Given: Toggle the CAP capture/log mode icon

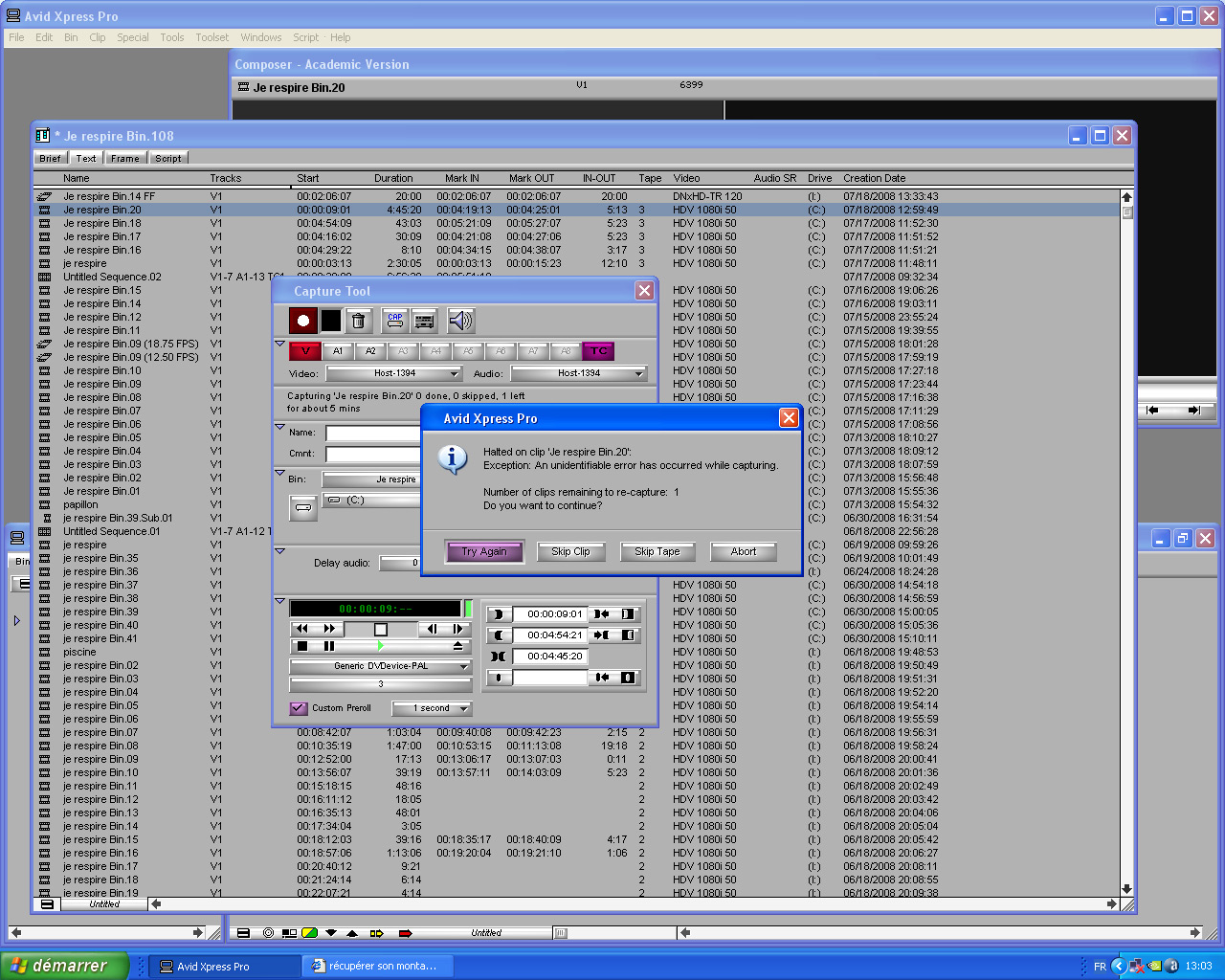Looking at the screenshot, I should (x=395, y=321).
